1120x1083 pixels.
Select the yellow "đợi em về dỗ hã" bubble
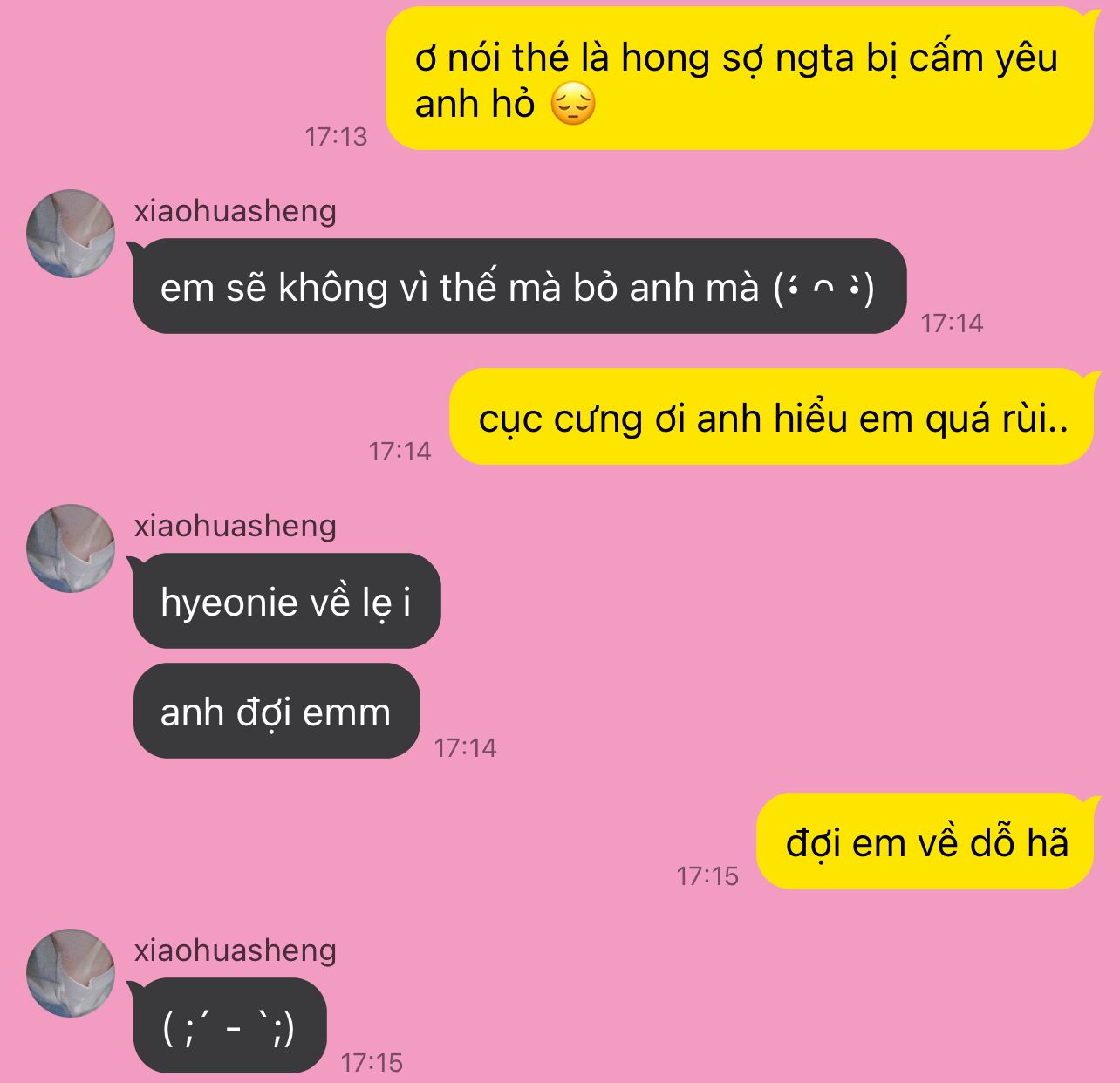point(925,841)
